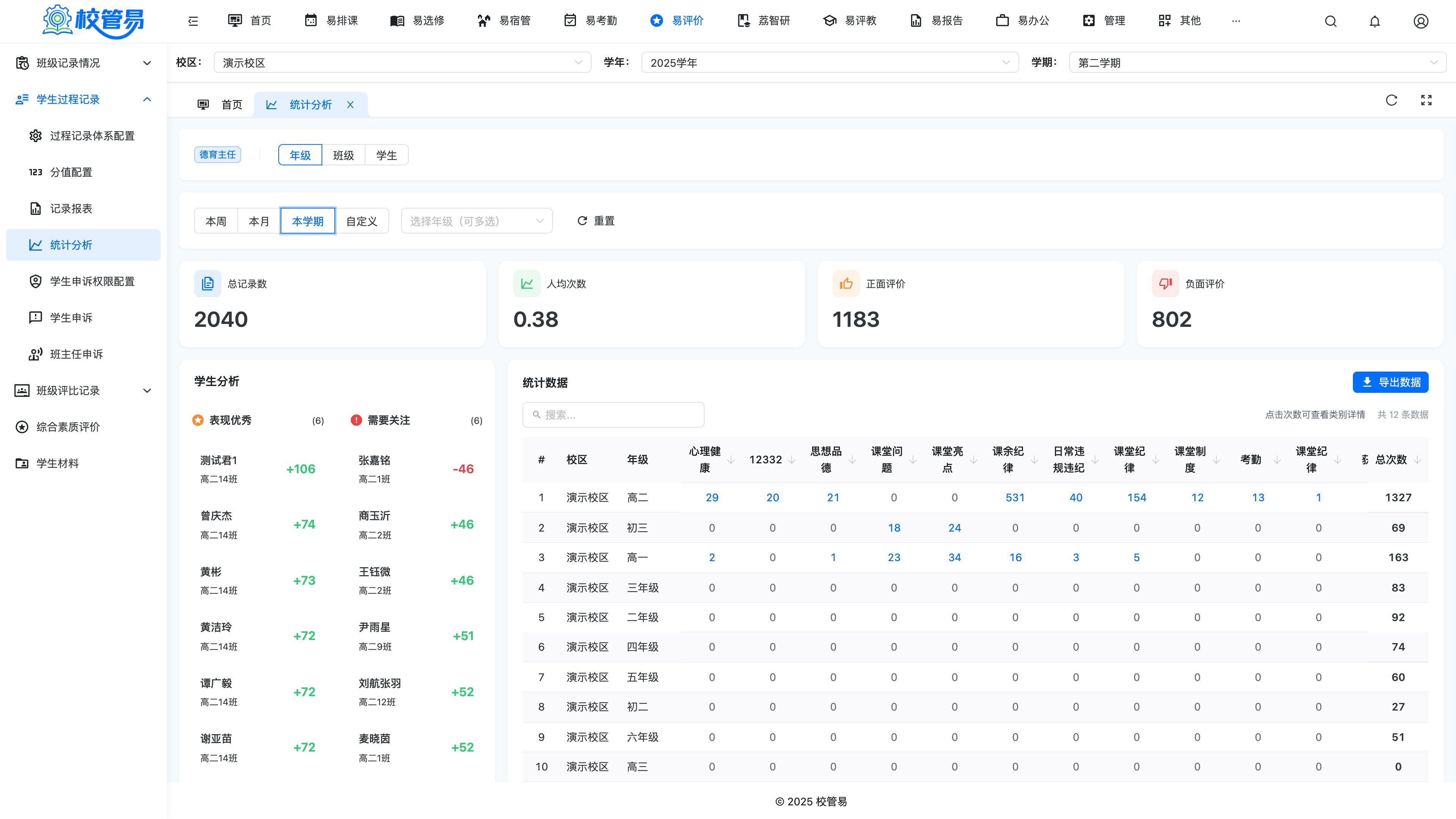Open the 校区 dropdown
The width and height of the screenshot is (1456, 819).
pyautogui.click(x=402, y=62)
